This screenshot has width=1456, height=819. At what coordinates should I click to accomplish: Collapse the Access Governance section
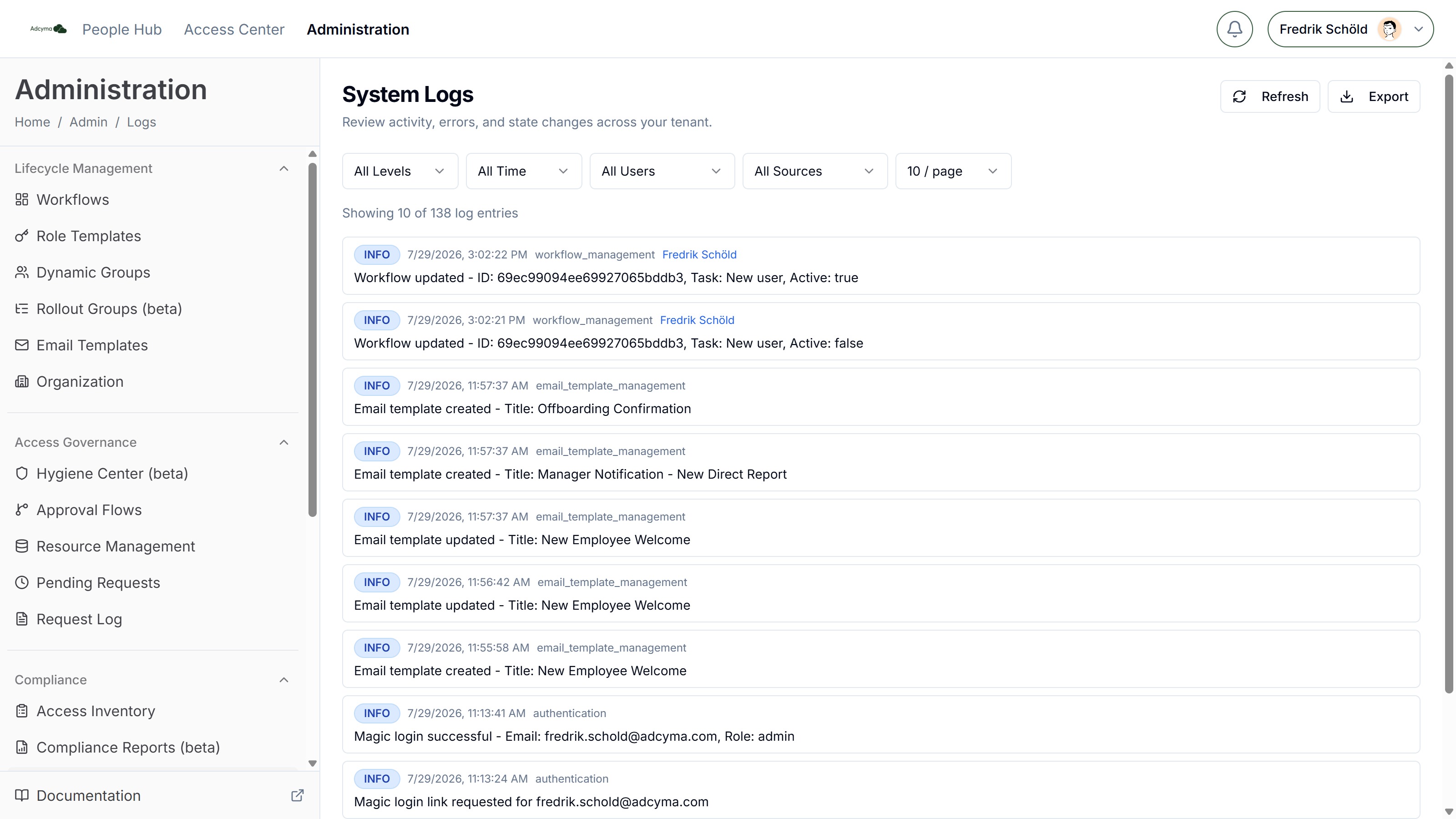coord(284,443)
